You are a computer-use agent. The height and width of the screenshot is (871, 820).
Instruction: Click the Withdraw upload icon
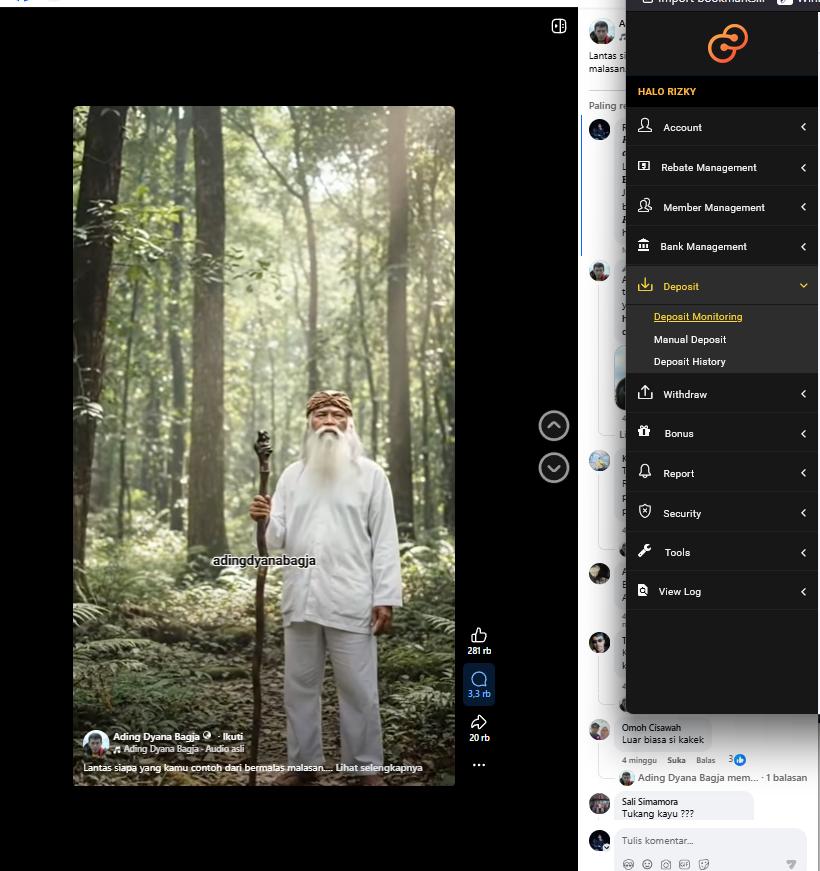[x=645, y=392]
